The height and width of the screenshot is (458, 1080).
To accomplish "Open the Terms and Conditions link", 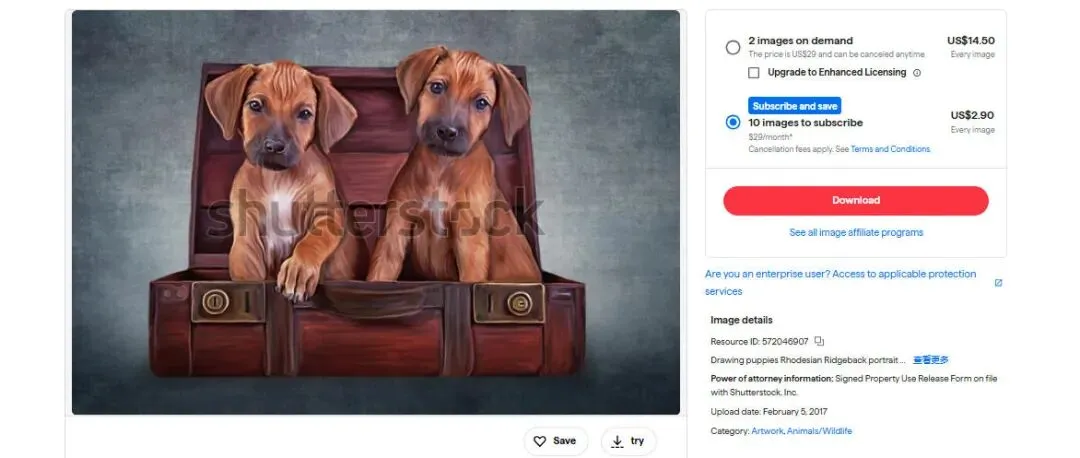I will 890,149.
